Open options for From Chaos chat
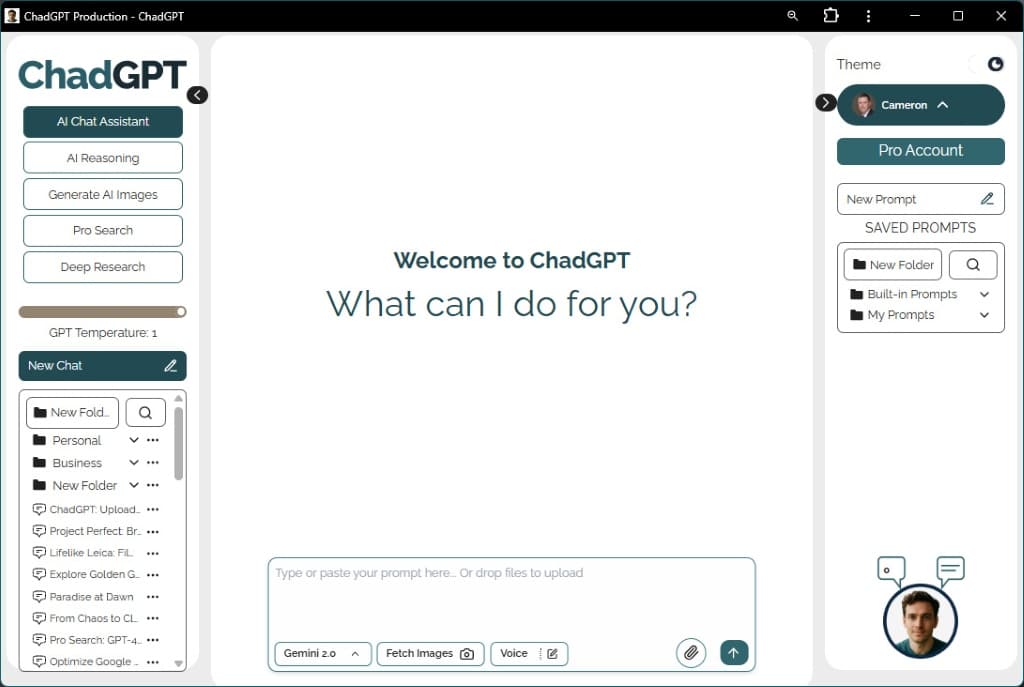 (x=153, y=618)
